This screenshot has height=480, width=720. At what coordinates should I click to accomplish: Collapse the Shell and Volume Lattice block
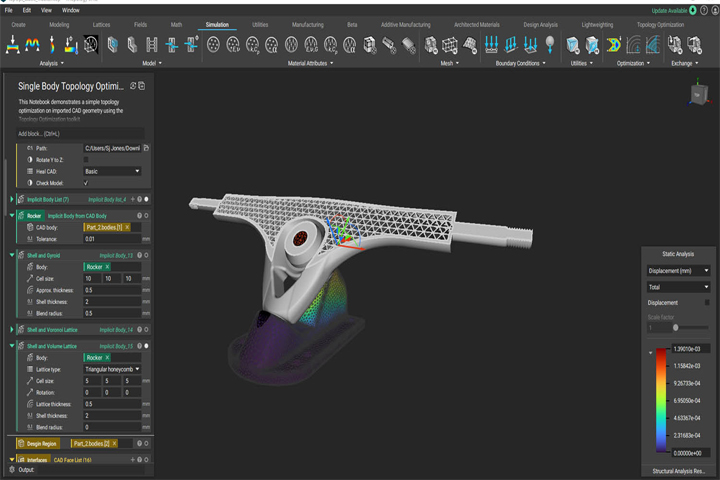12,346
